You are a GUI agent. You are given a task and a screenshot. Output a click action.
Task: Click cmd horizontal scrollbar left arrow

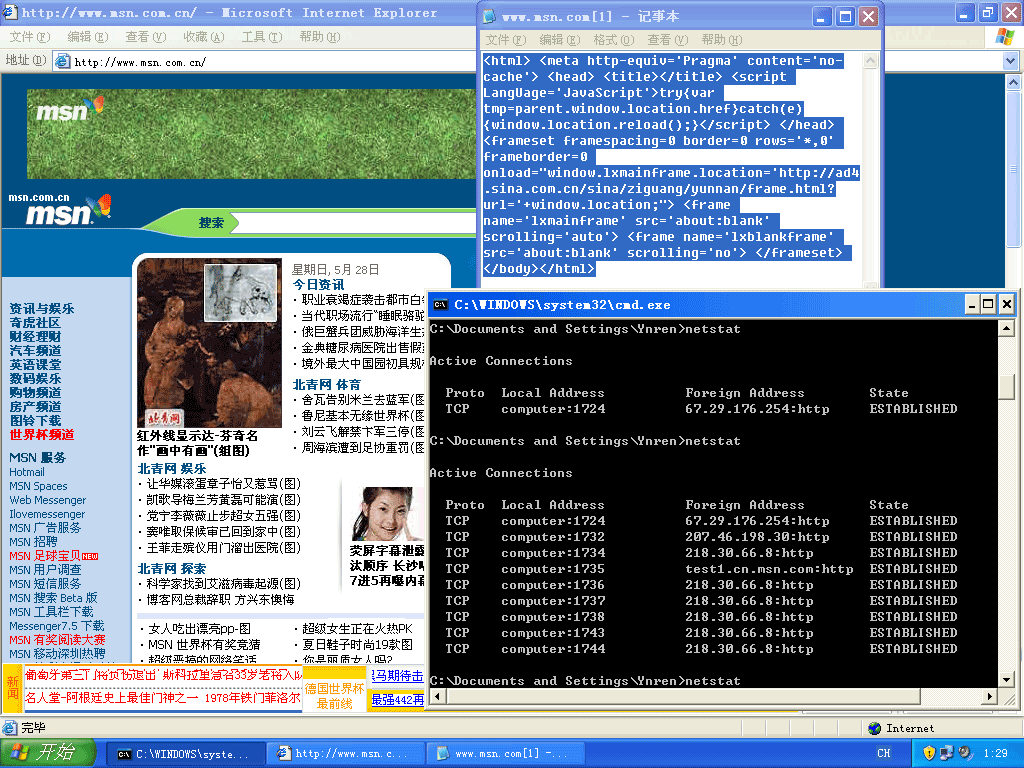tap(437, 697)
